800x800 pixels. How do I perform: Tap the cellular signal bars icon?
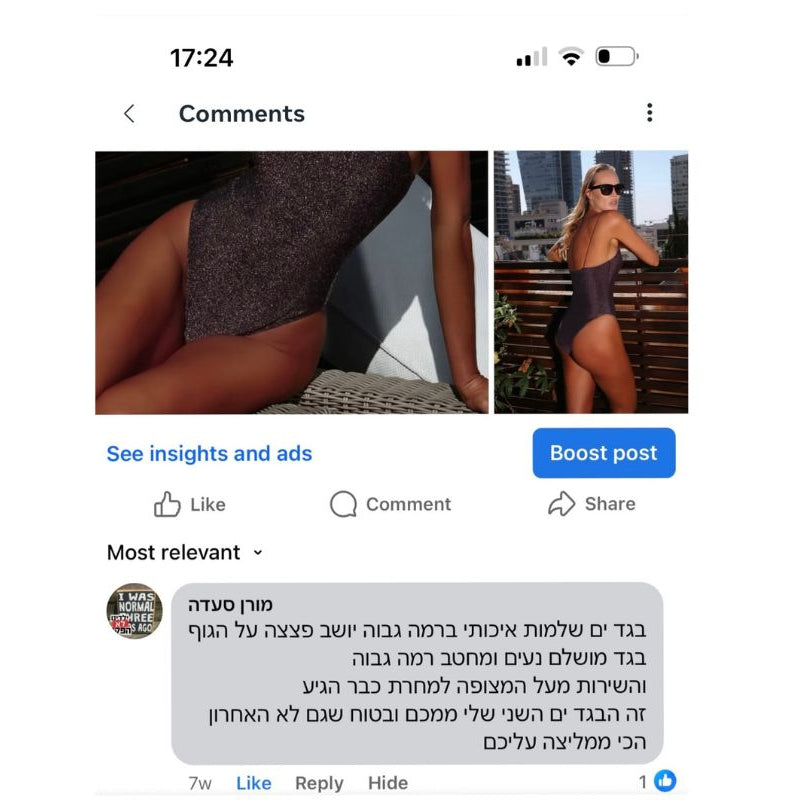point(532,57)
